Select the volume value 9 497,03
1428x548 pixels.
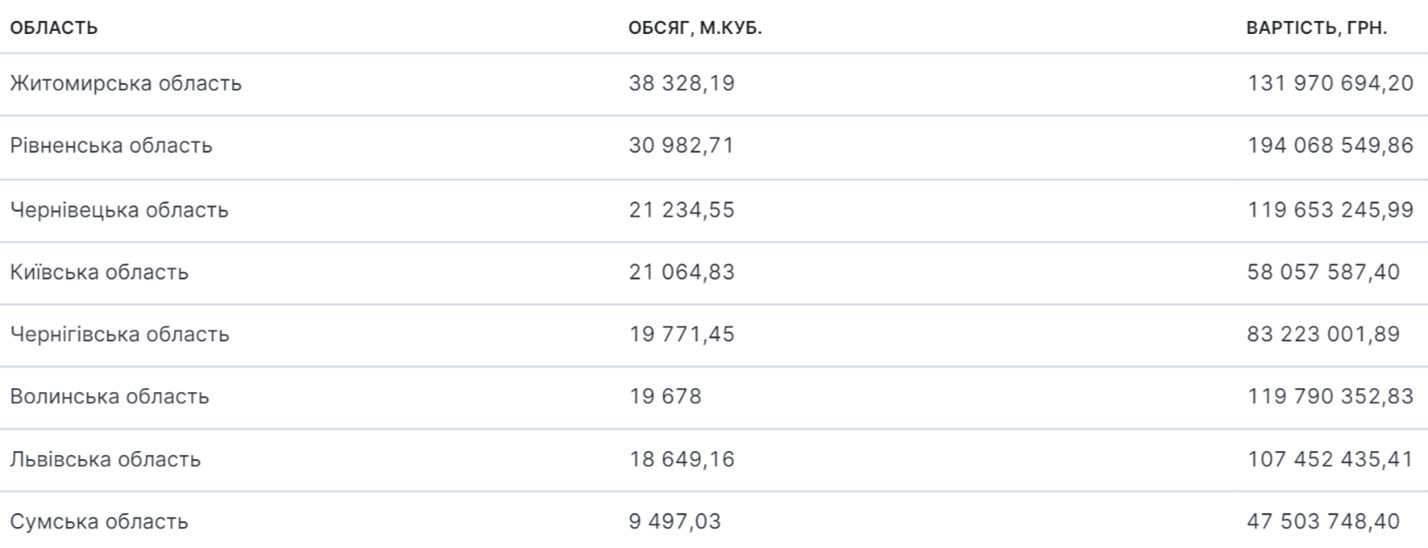click(674, 522)
